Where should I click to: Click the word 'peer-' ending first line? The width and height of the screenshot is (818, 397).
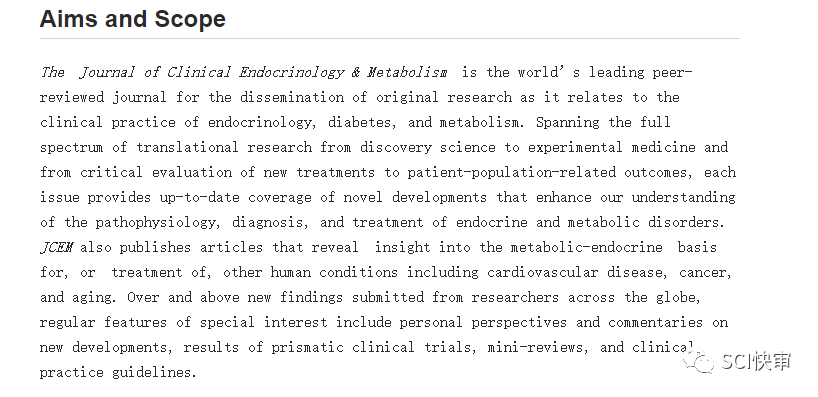coord(672,73)
